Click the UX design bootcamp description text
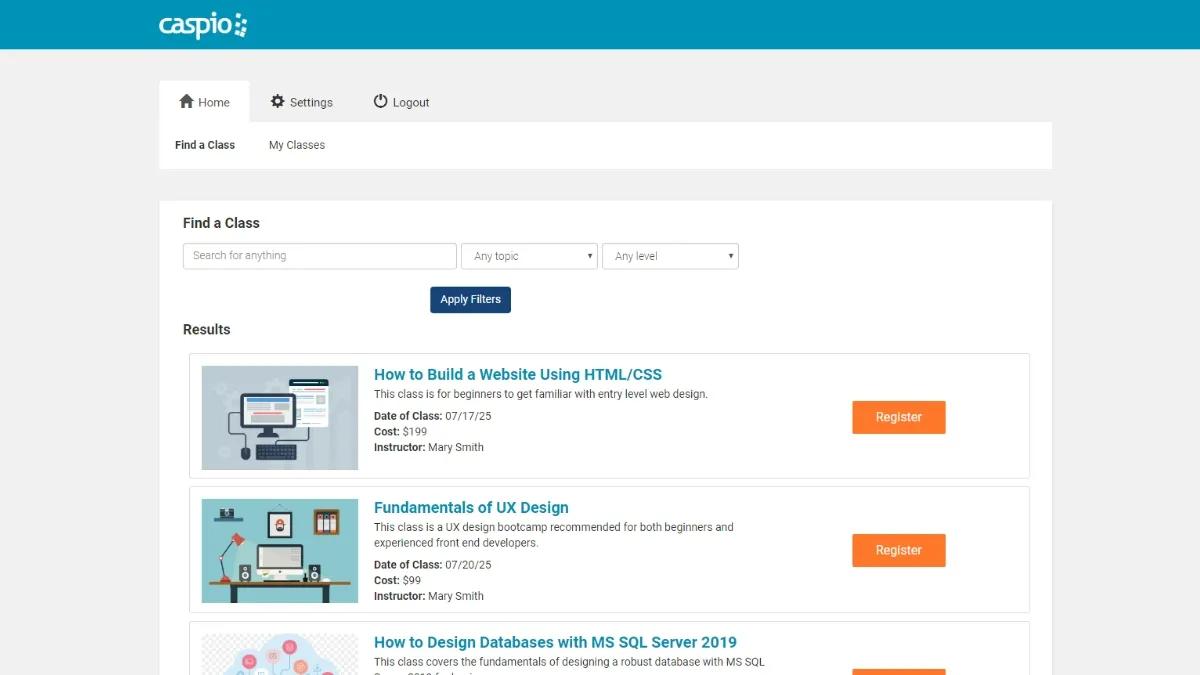Viewport: 1200px width, 675px height. pyautogui.click(x=554, y=535)
